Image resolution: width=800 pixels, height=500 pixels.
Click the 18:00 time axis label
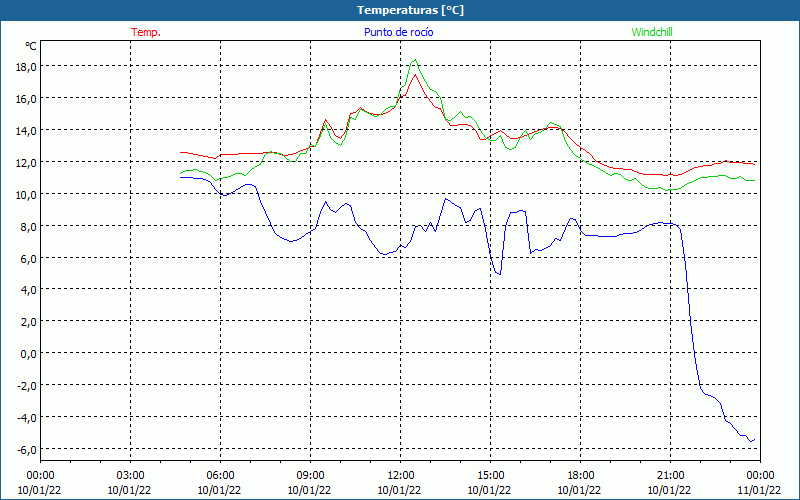581,476
